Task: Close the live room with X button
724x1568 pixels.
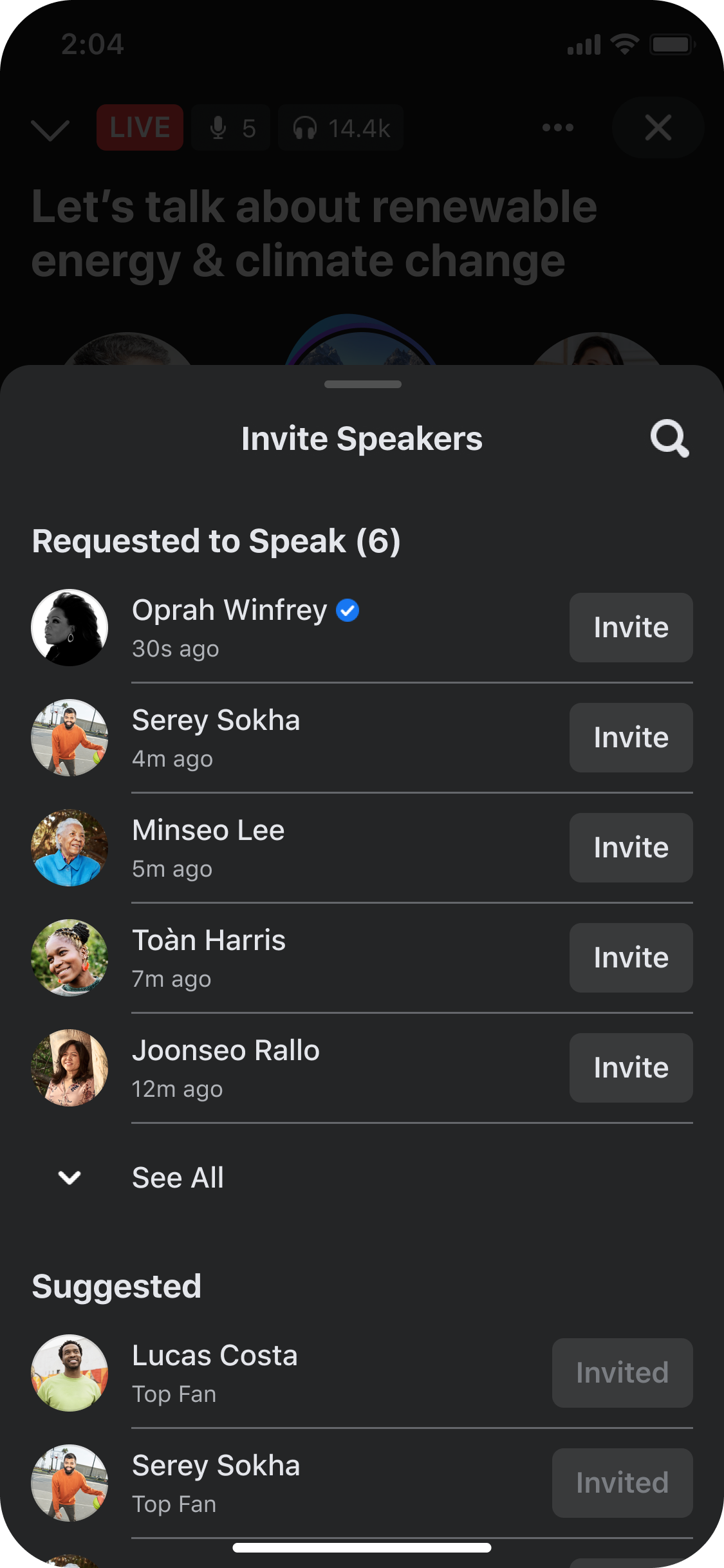Action: [658, 127]
